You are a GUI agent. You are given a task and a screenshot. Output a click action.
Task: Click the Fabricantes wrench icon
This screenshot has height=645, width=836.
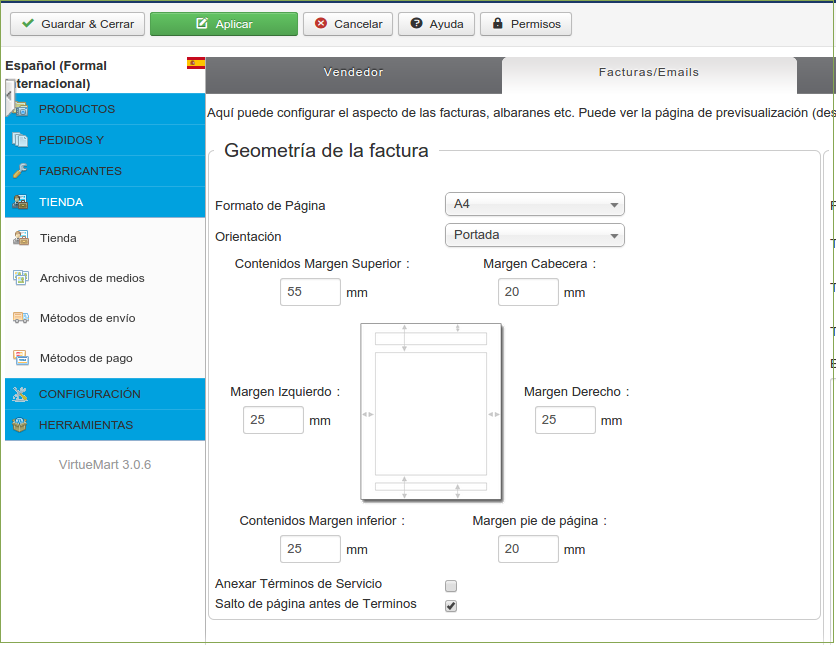coord(20,171)
